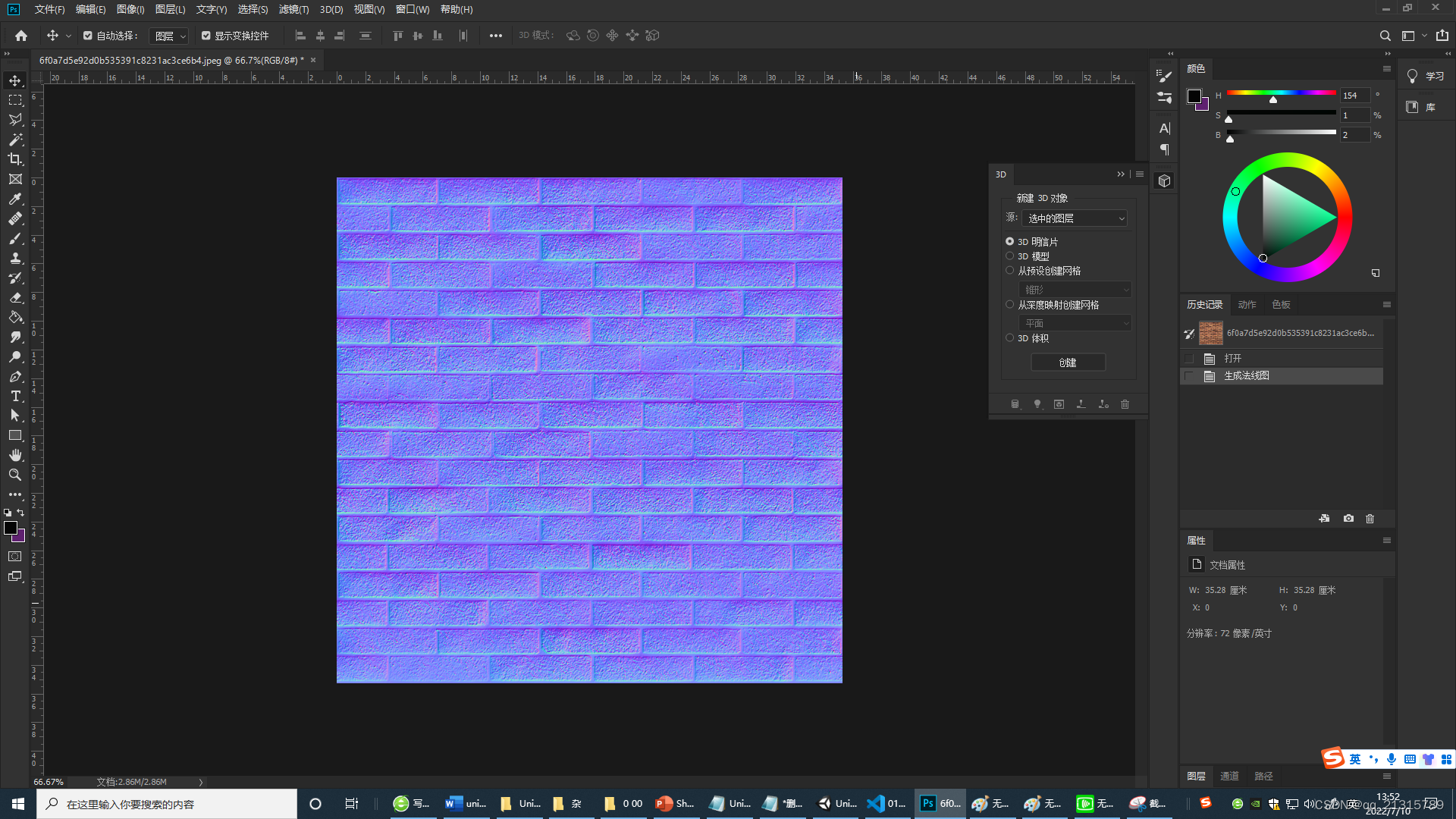Screen dimensions: 1456x819
Task: Click the hue slider in Color panel
Action: [x=1281, y=93]
